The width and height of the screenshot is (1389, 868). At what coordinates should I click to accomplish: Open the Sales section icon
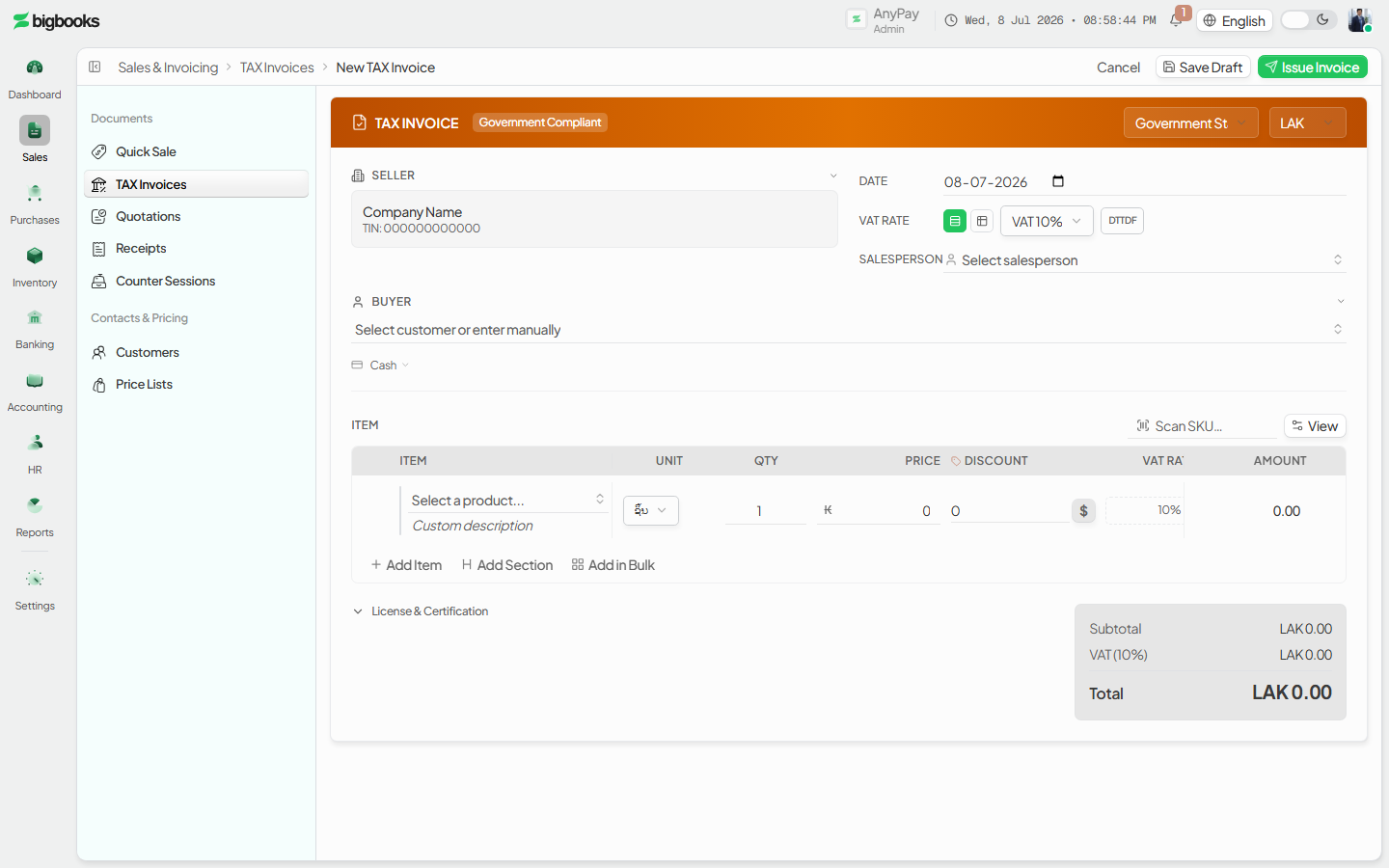click(35, 130)
